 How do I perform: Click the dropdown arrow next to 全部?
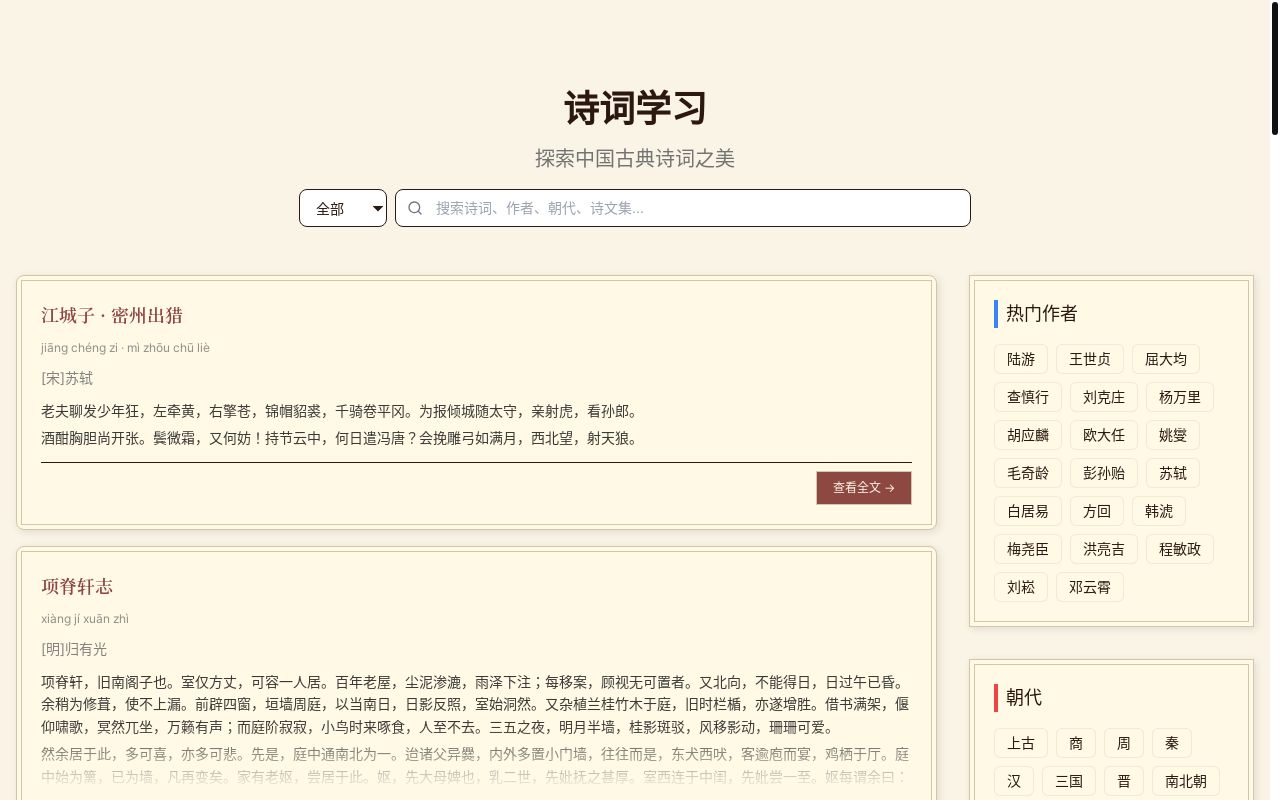377,208
